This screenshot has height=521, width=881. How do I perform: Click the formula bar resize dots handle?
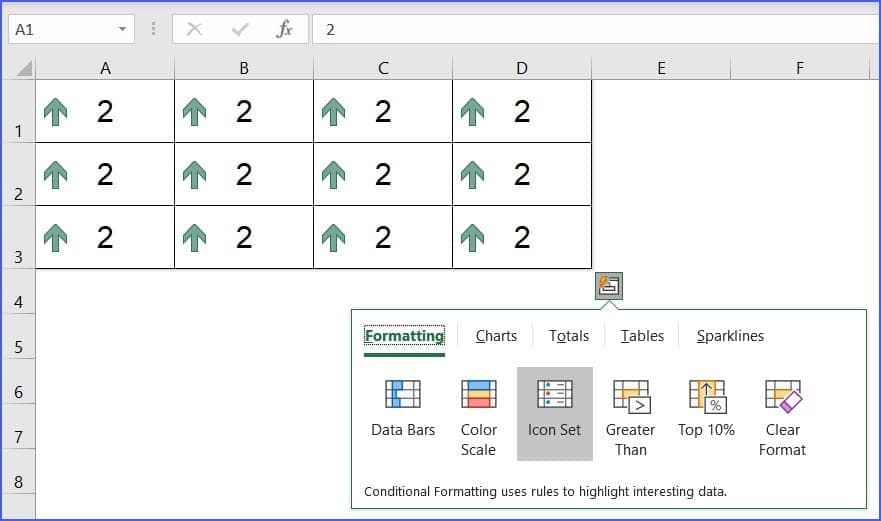[153, 29]
